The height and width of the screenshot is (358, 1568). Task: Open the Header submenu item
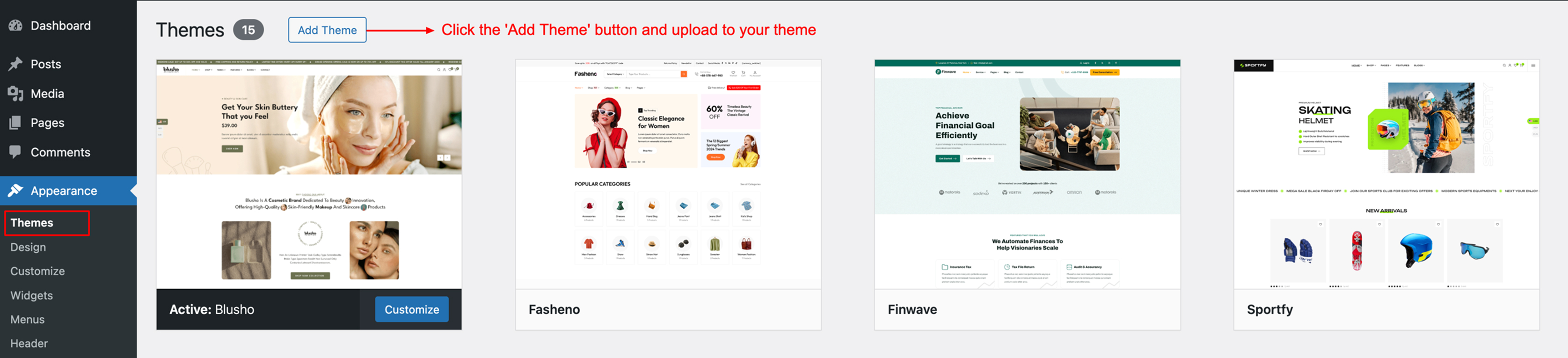[x=29, y=343]
